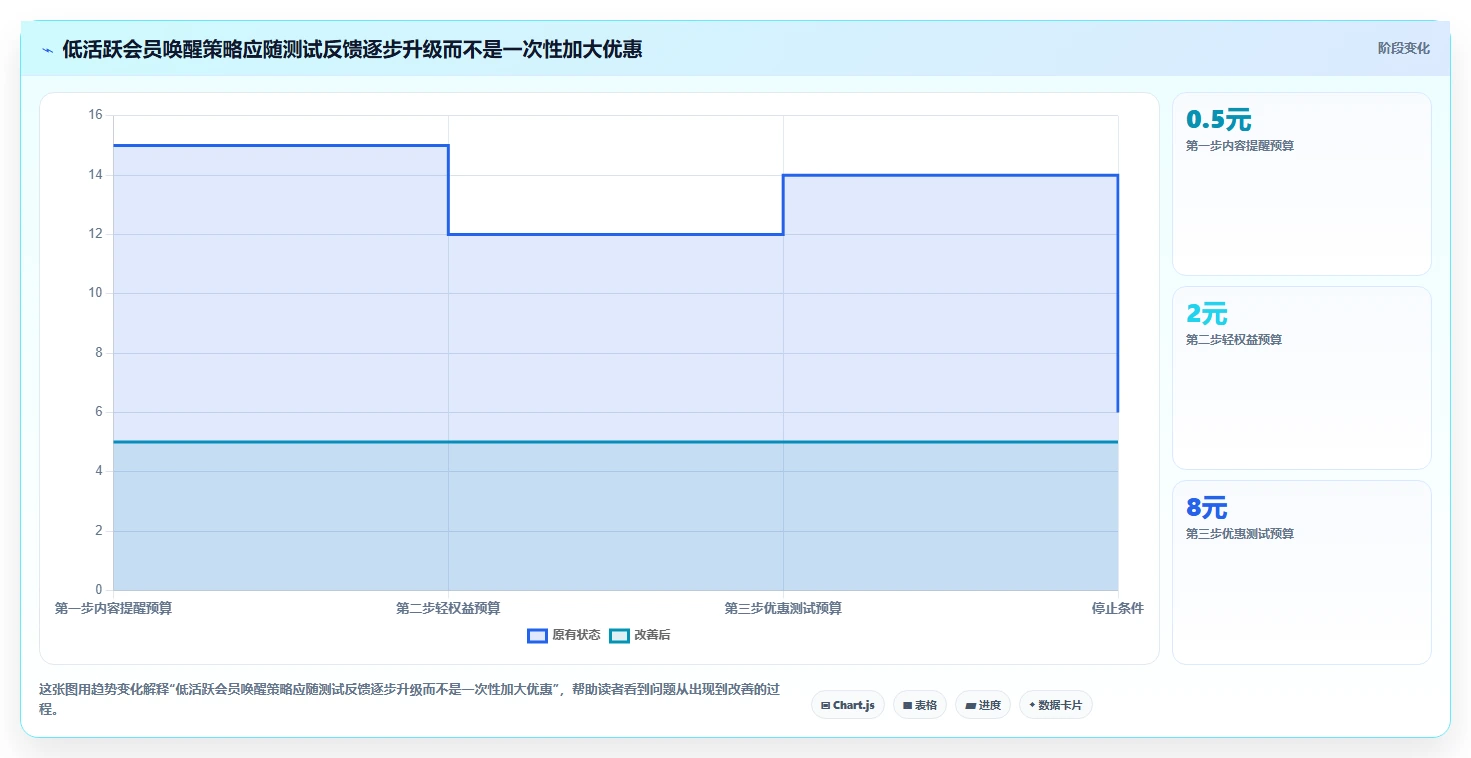The height and width of the screenshot is (758, 1471).
Task: Select the 进度 tag chip
Action: pos(983,705)
